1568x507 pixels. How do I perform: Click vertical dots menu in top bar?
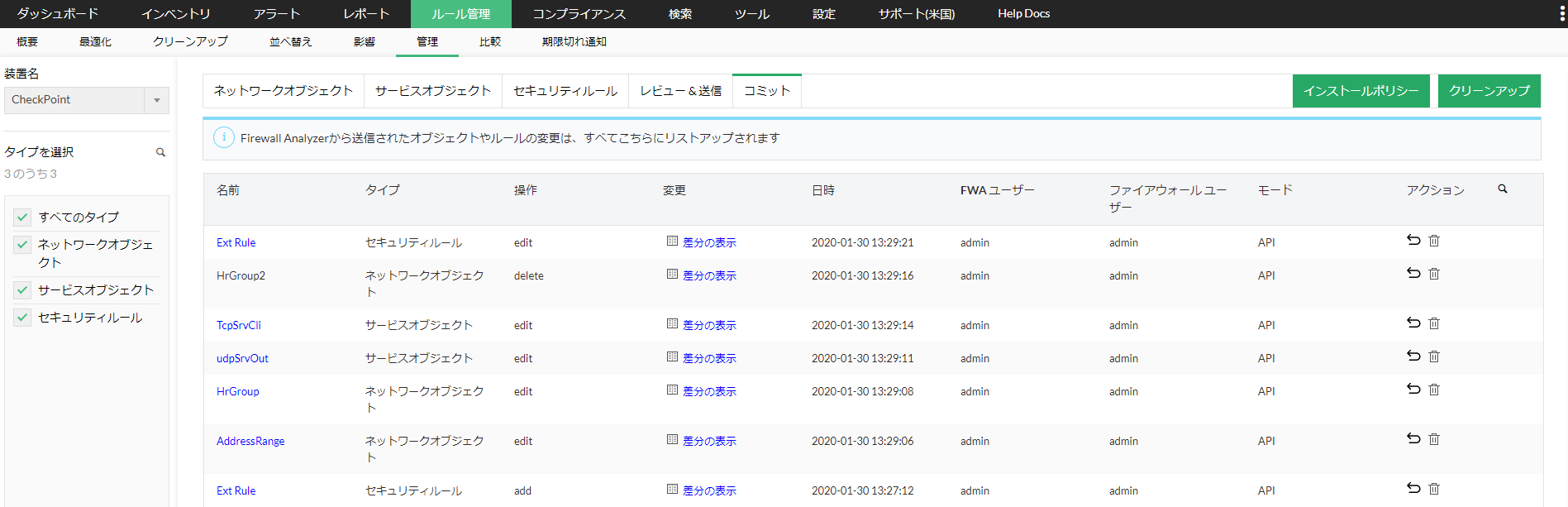coord(1561,14)
